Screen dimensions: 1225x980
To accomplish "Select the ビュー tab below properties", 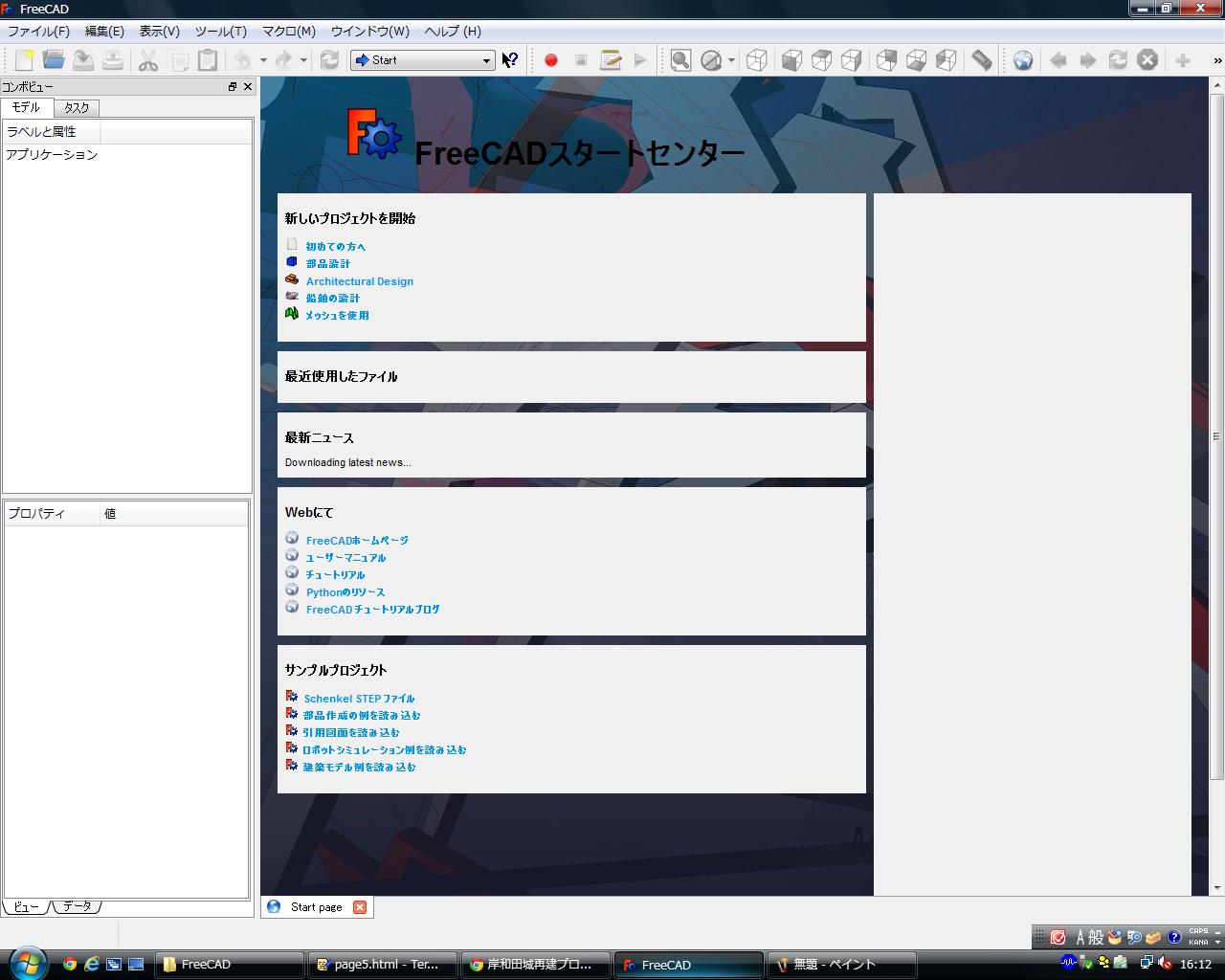I will [26, 906].
